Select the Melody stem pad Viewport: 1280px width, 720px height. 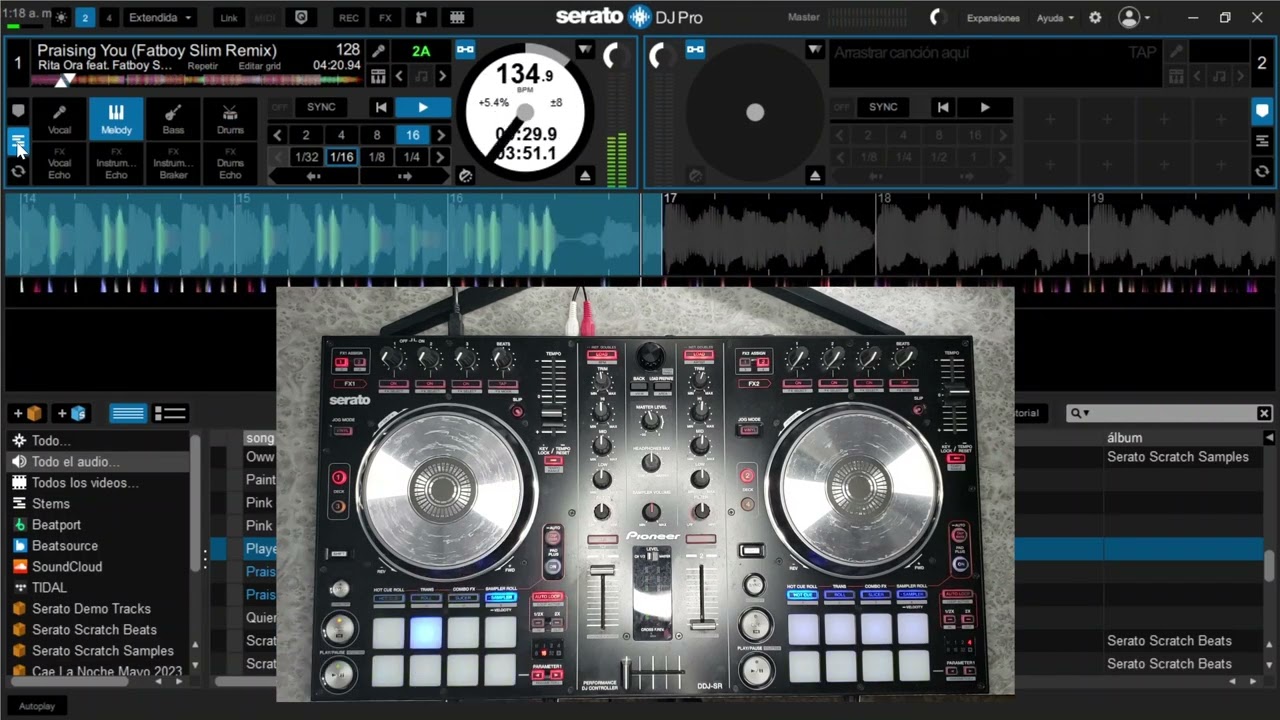tap(116, 118)
